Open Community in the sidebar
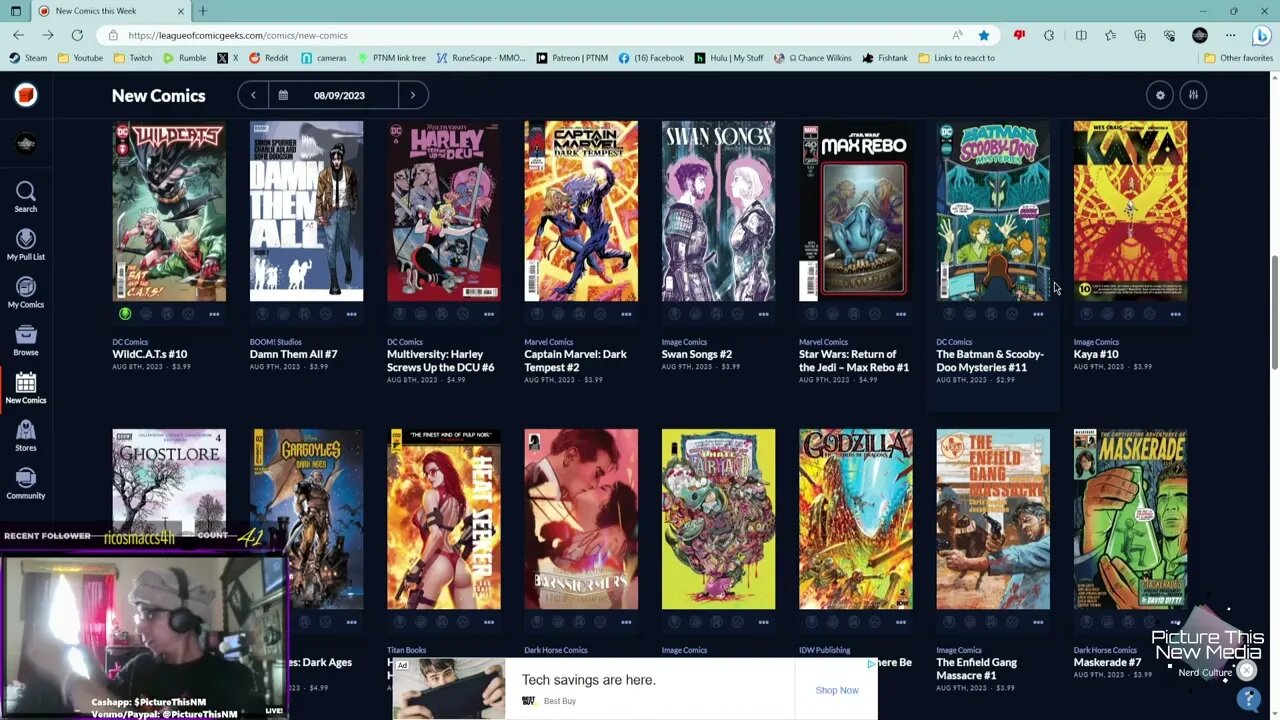 pyautogui.click(x=26, y=484)
